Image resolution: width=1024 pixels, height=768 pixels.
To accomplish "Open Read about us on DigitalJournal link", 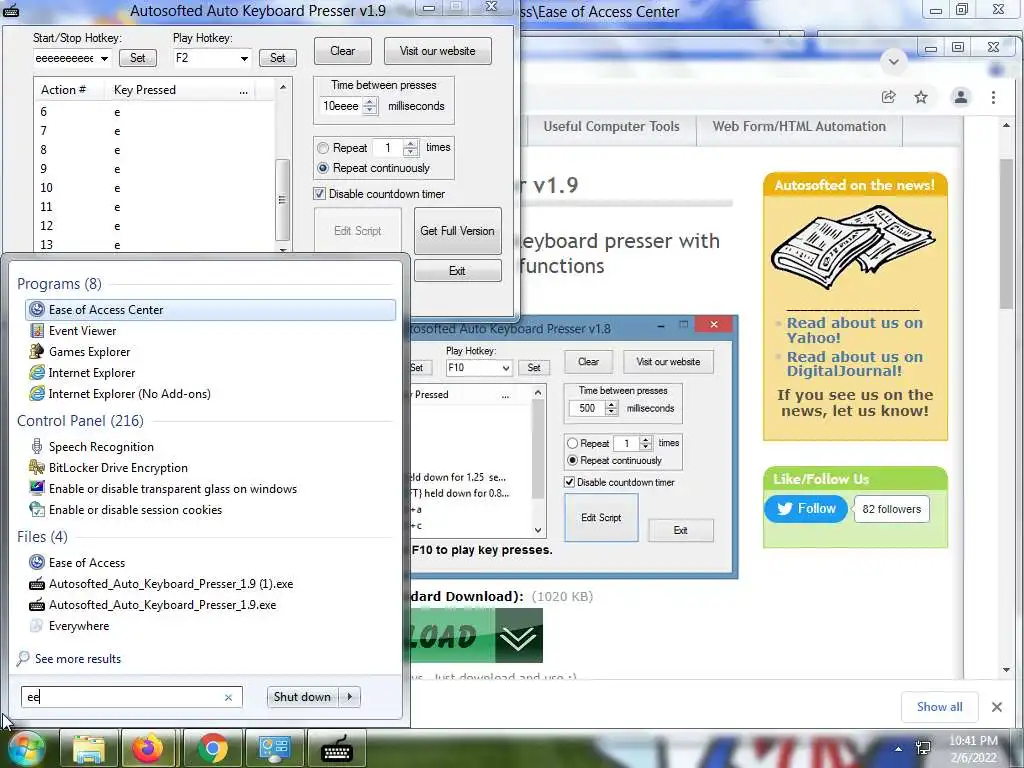I will click(x=854, y=364).
